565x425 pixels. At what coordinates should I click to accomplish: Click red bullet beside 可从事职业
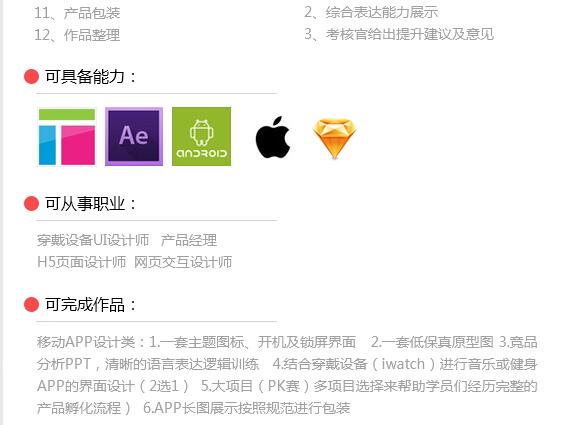[x=31, y=204]
